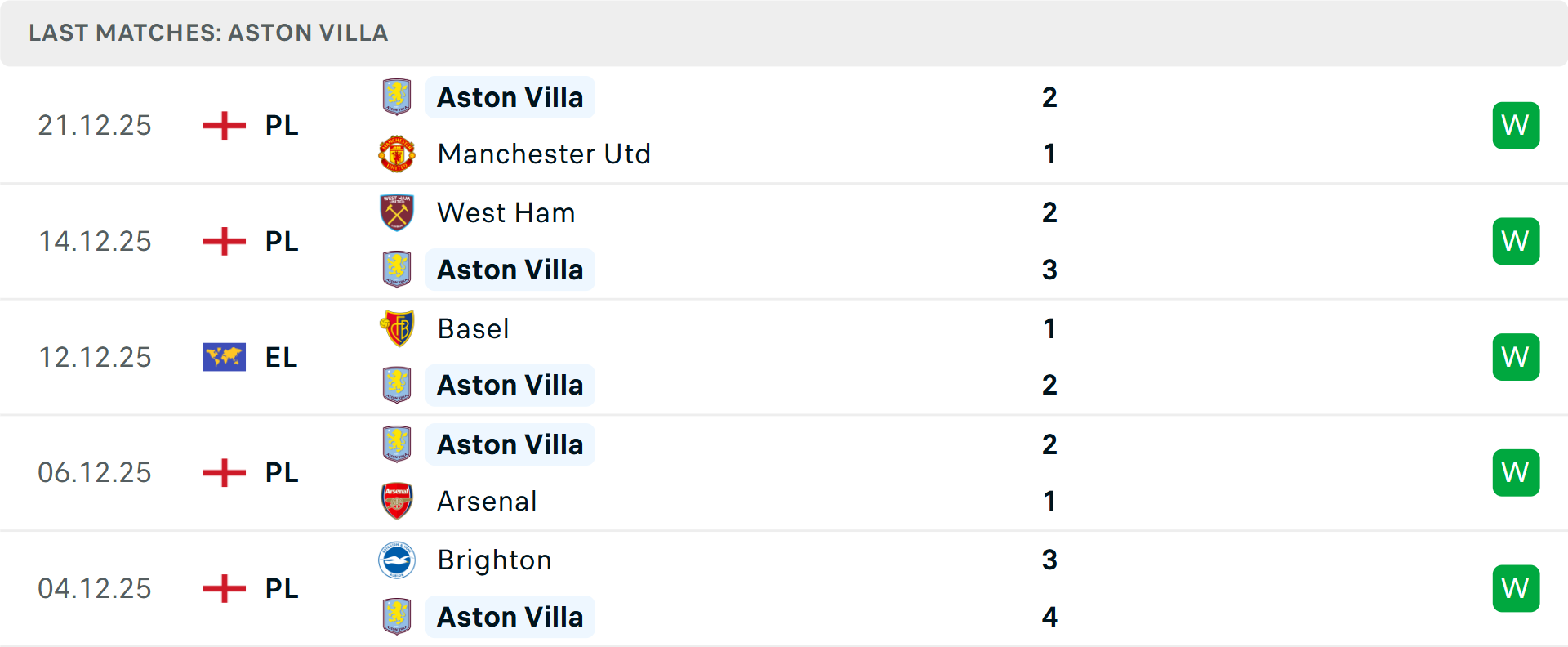Click the Basel club crest
Image resolution: width=1568 pixels, height=647 pixels.
(x=397, y=328)
